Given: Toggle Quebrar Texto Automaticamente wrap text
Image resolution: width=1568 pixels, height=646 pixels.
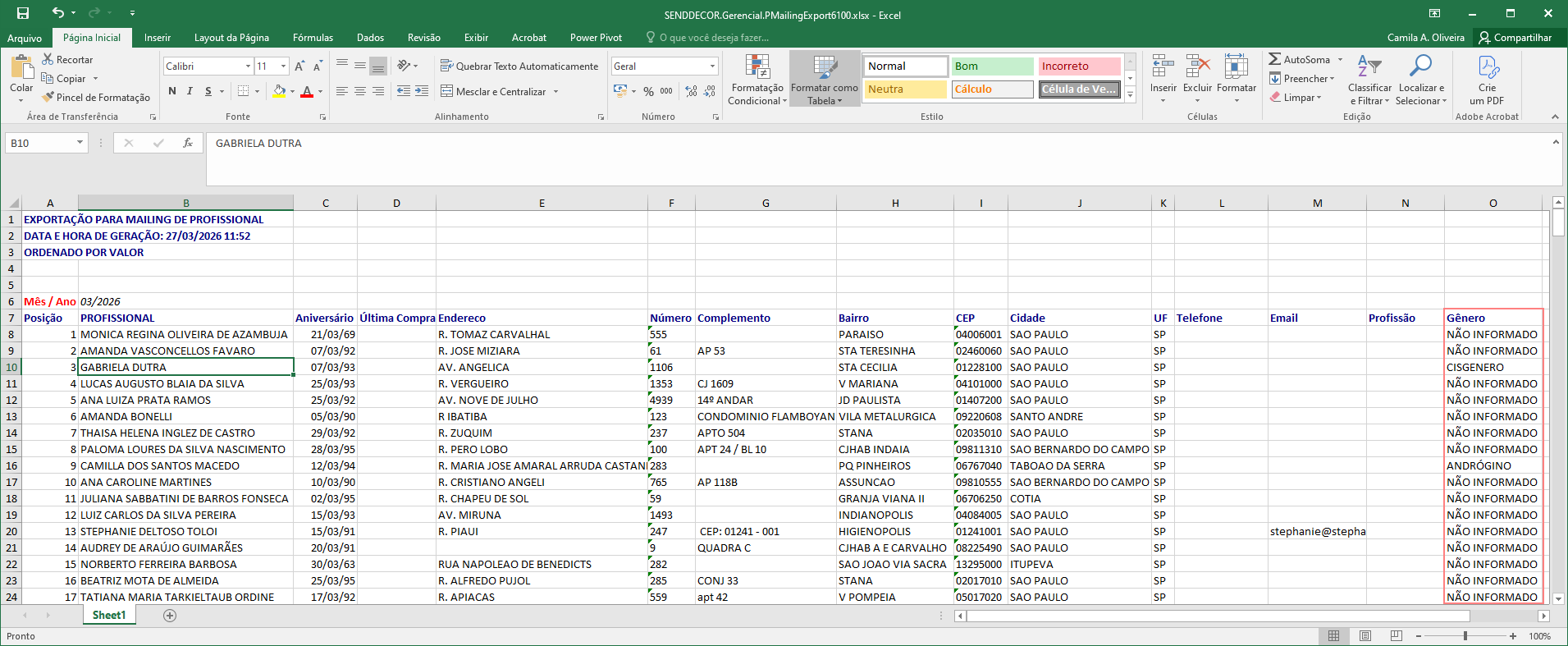Looking at the screenshot, I should [519, 66].
